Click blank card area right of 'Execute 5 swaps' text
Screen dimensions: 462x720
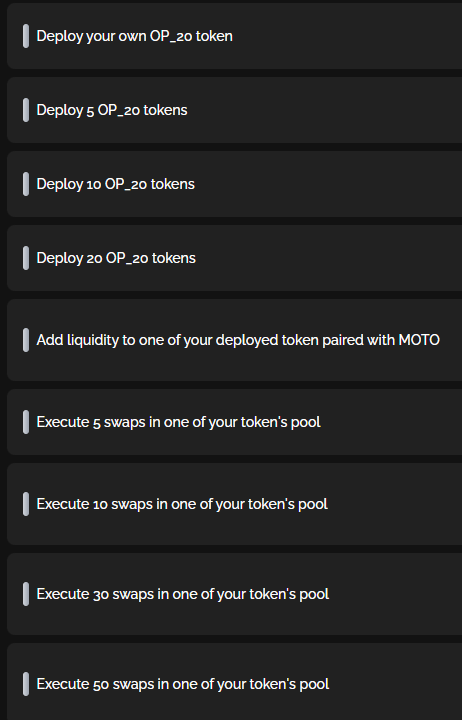pyautogui.click(x=390, y=422)
